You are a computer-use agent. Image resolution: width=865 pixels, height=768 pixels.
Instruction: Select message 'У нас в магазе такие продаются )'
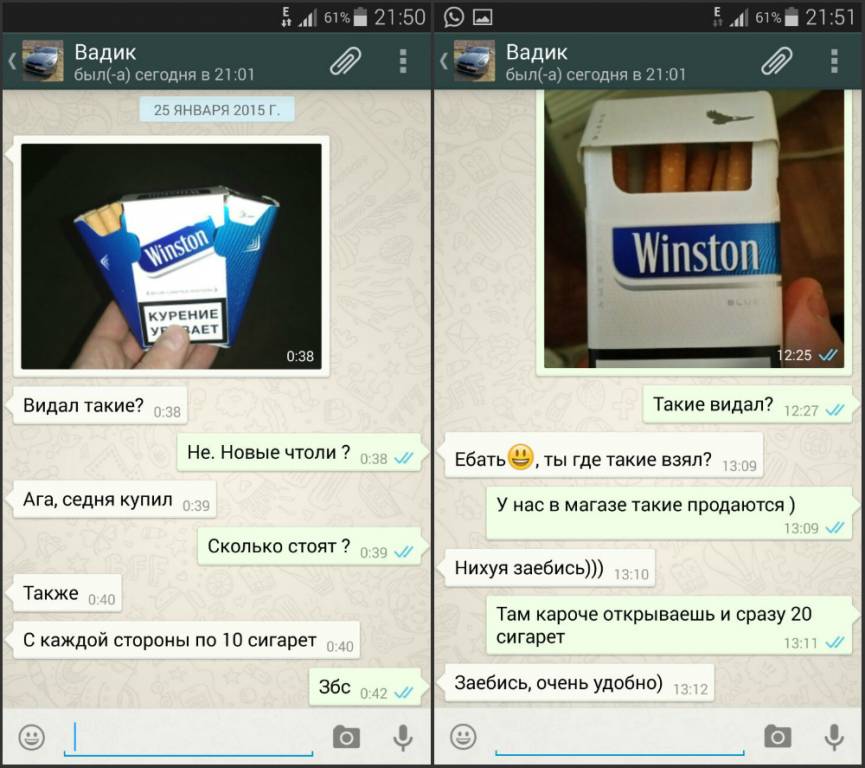click(669, 514)
